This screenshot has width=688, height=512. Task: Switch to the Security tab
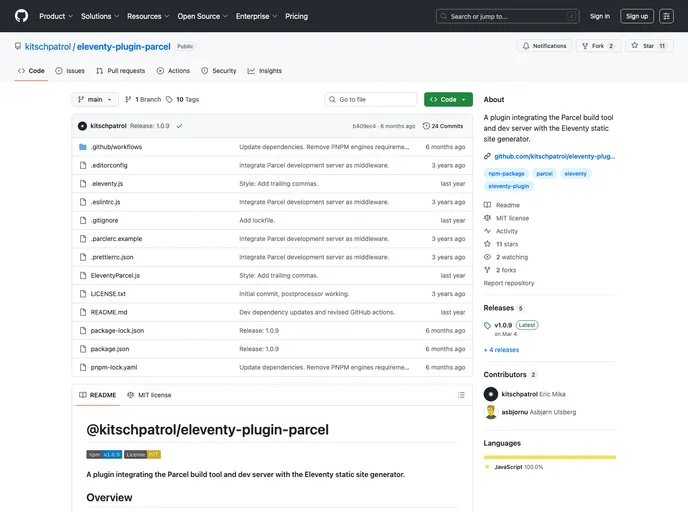point(219,71)
